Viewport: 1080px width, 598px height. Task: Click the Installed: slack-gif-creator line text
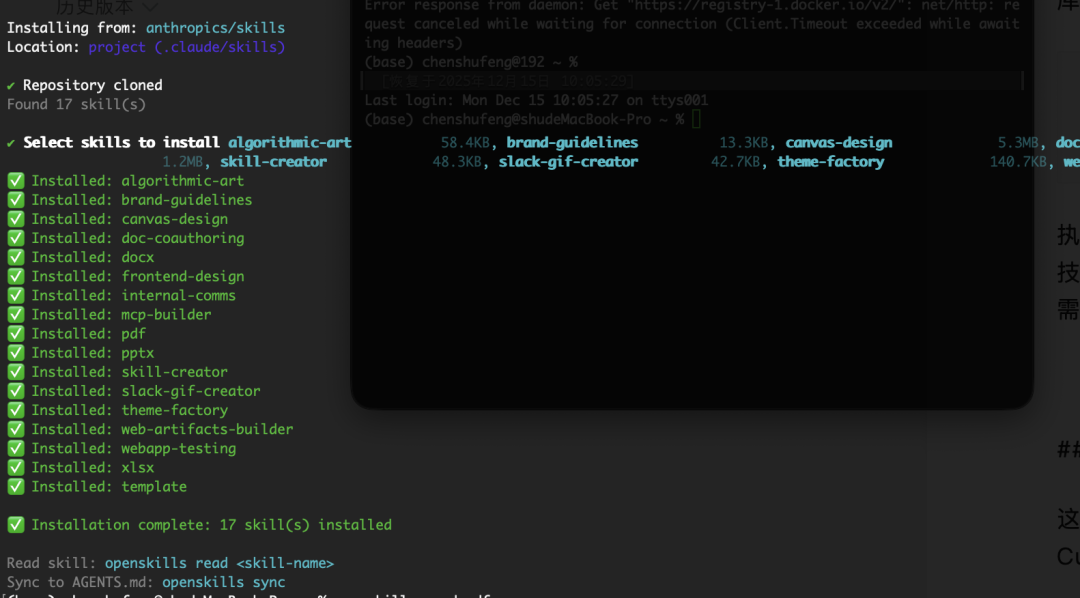pos(146,391)
